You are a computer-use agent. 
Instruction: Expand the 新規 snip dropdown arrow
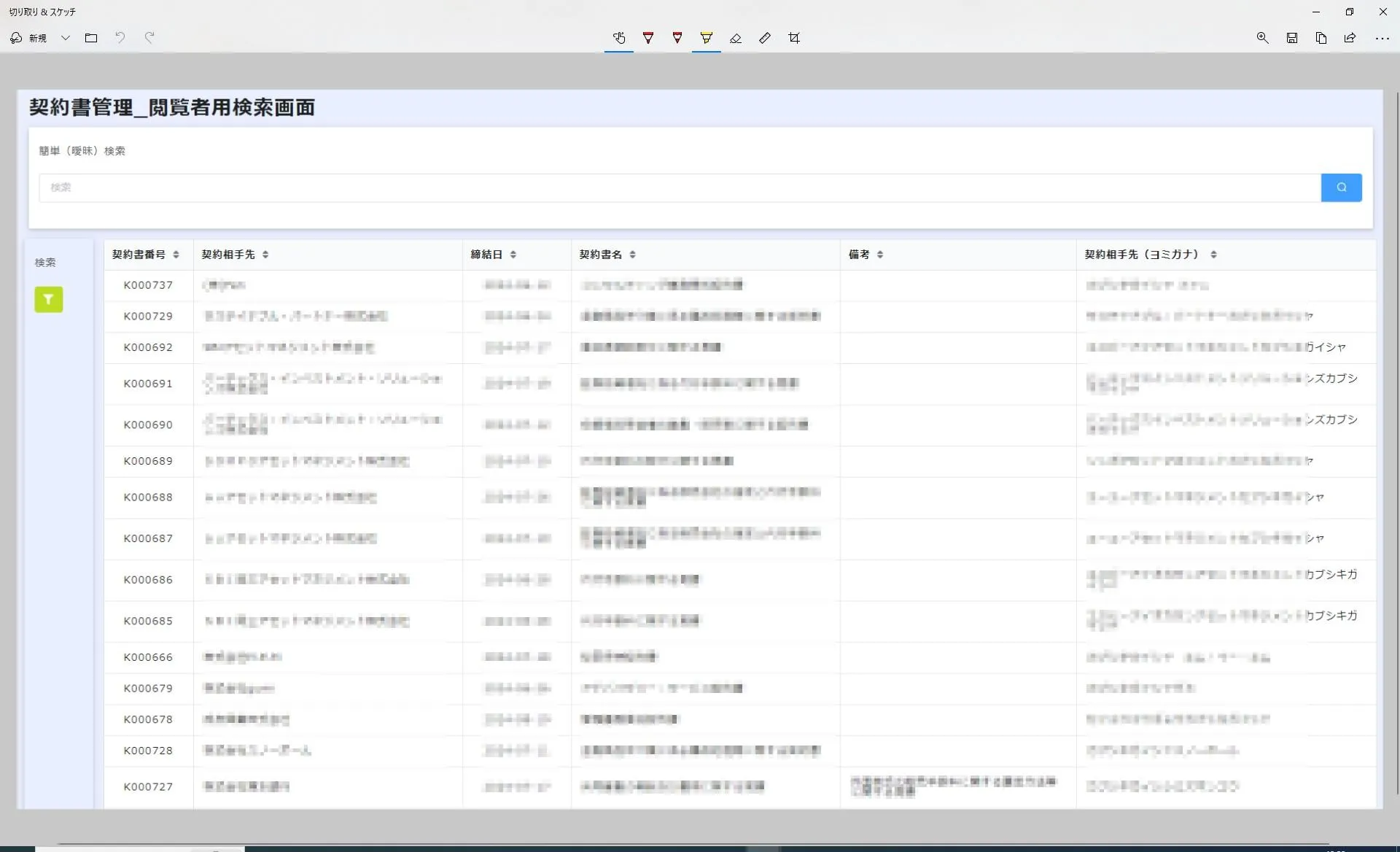pos(66,38)
